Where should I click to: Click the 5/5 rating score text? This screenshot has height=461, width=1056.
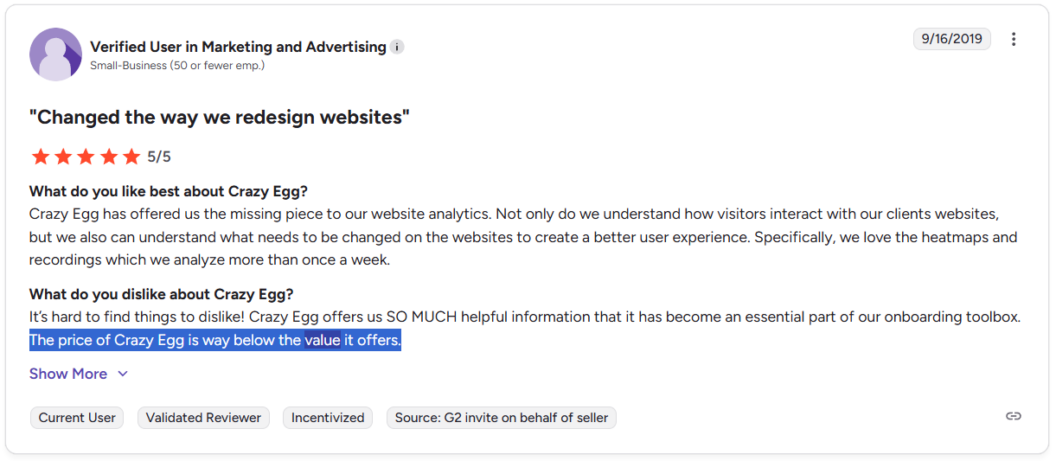coord(159,157)
